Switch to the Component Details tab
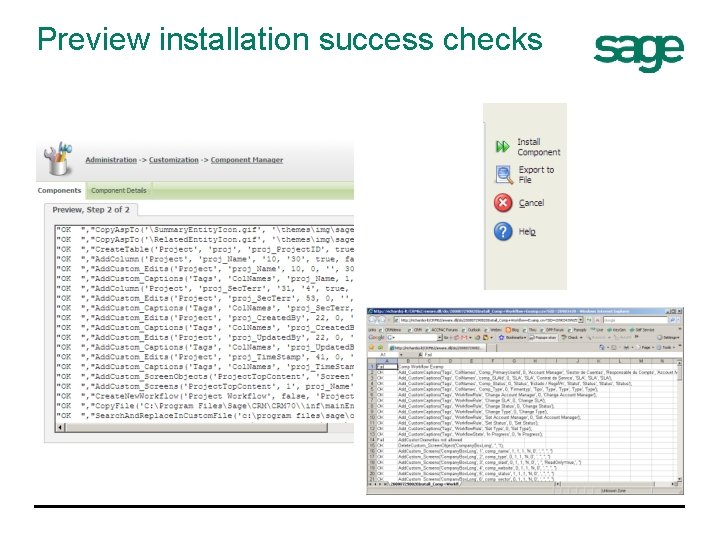This screenshot has width=720, height=540. (x=118, y=190)
